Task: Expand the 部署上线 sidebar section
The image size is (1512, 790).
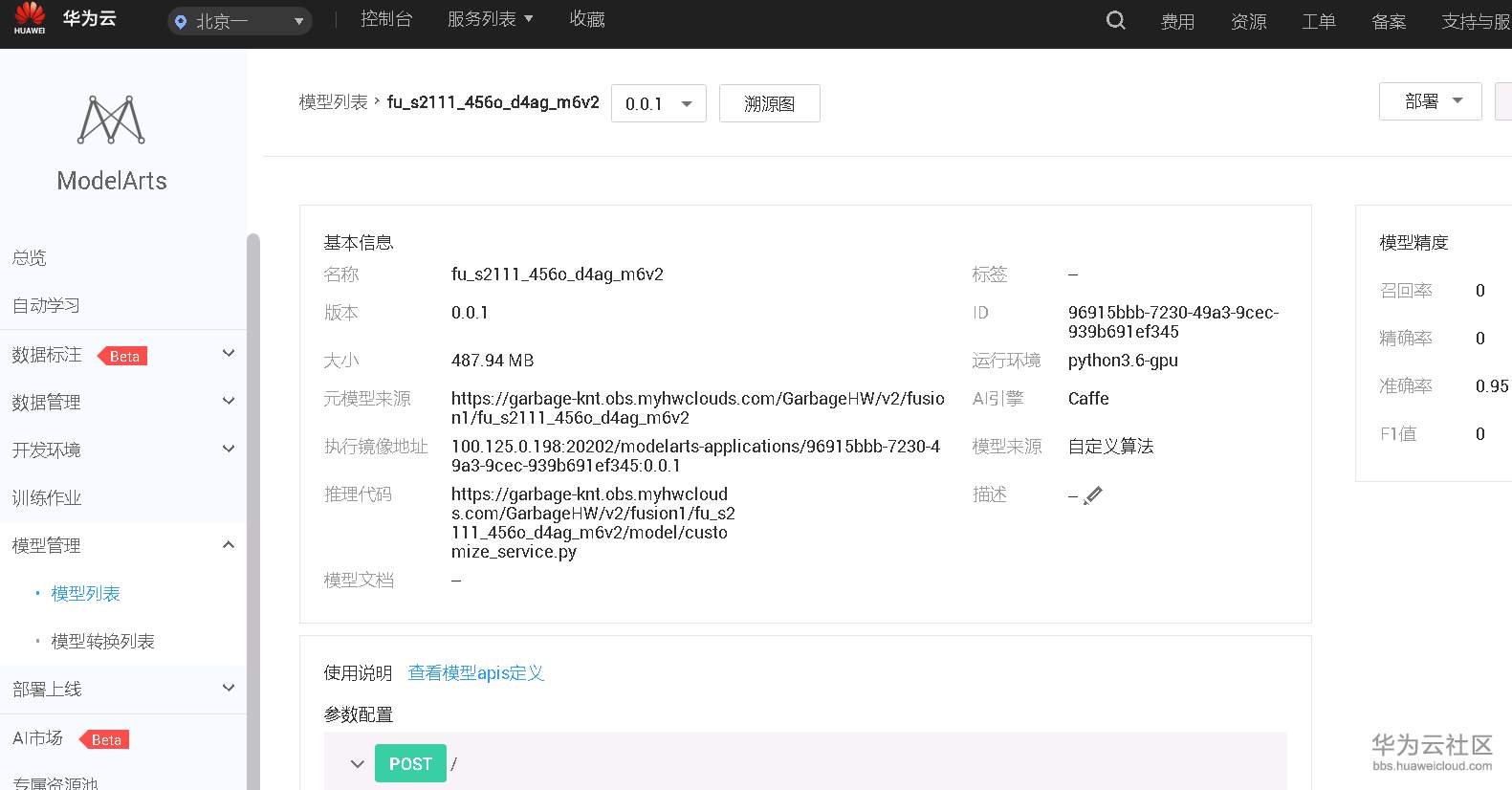Action: (x=229, y=688)
